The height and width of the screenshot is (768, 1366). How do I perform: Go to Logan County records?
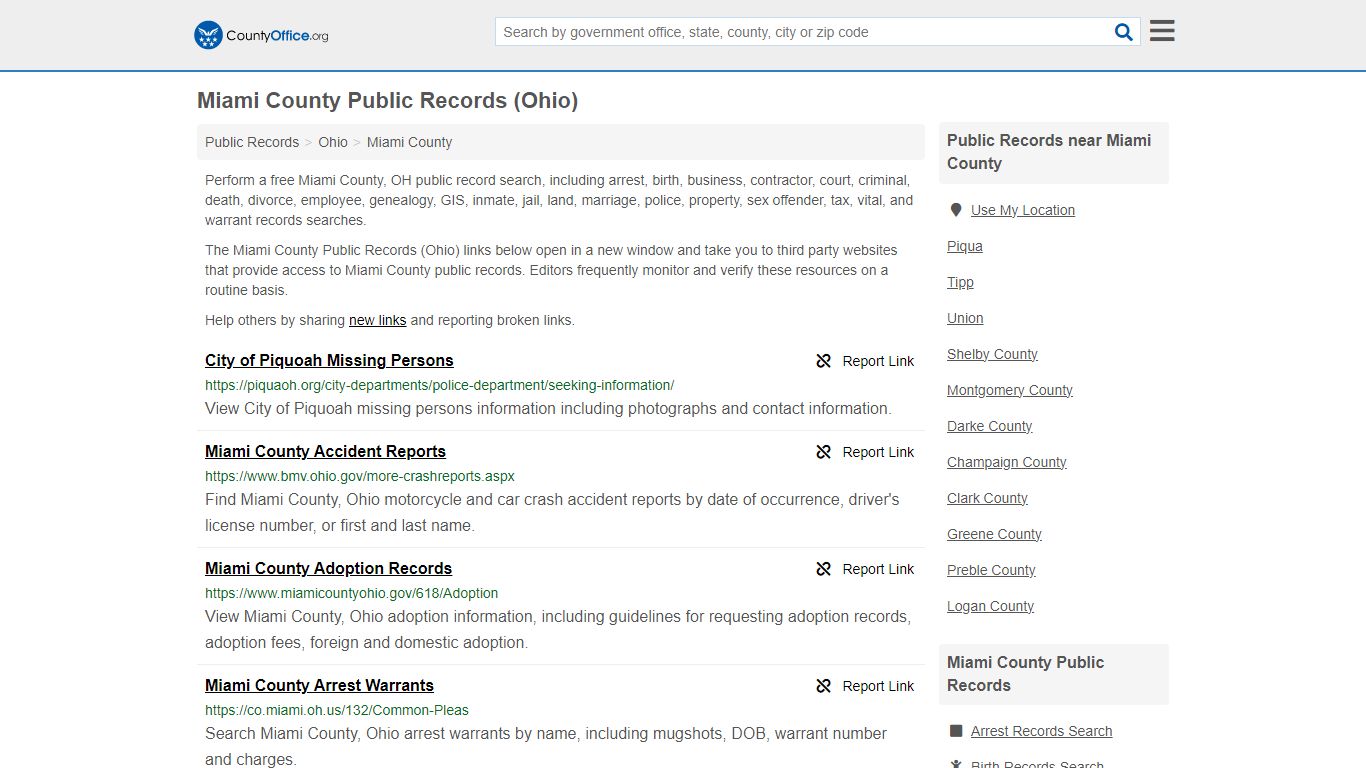click(x=990, y=606)
